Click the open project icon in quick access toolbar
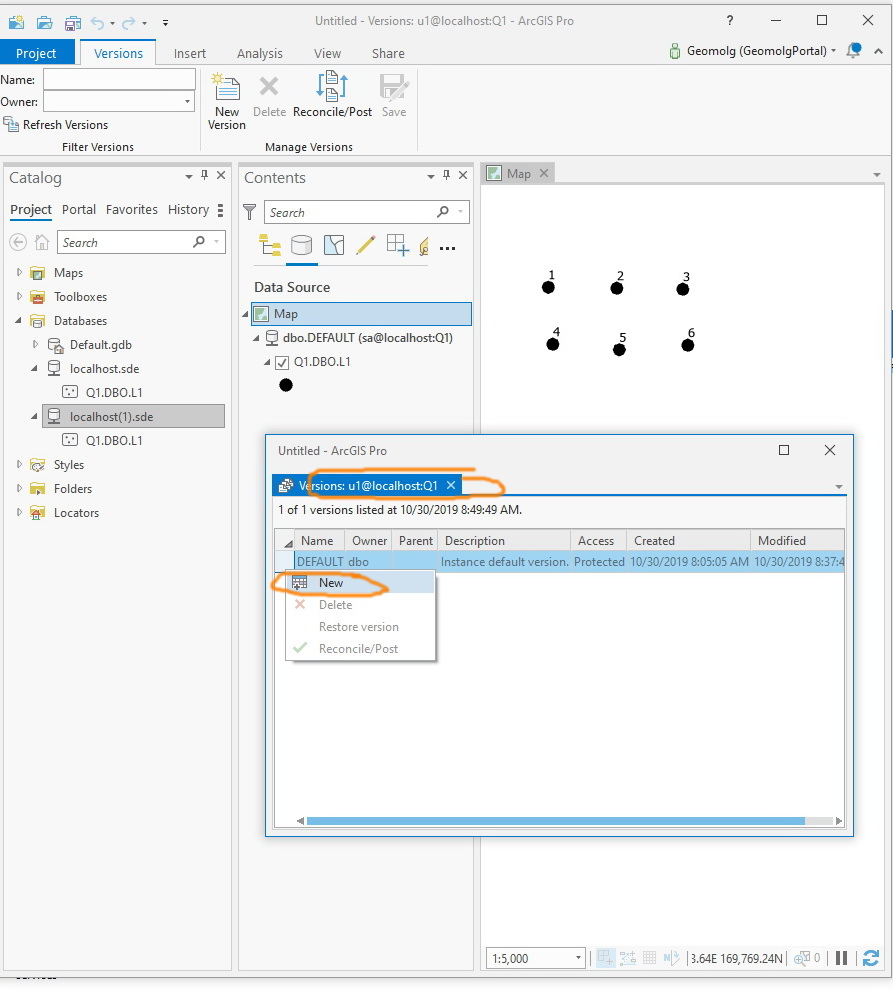Screen dimensions: 893x996 click(x=44, y=23)
